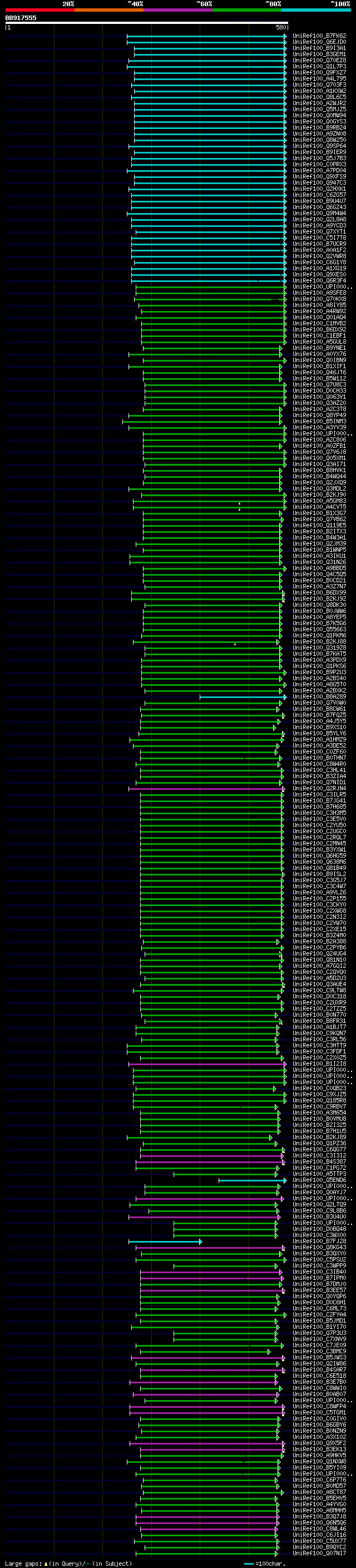Screen dimensions: 356x1568
Task: Select the UniRef100_Q6EJD0 entry label
Action: point(319,43)
